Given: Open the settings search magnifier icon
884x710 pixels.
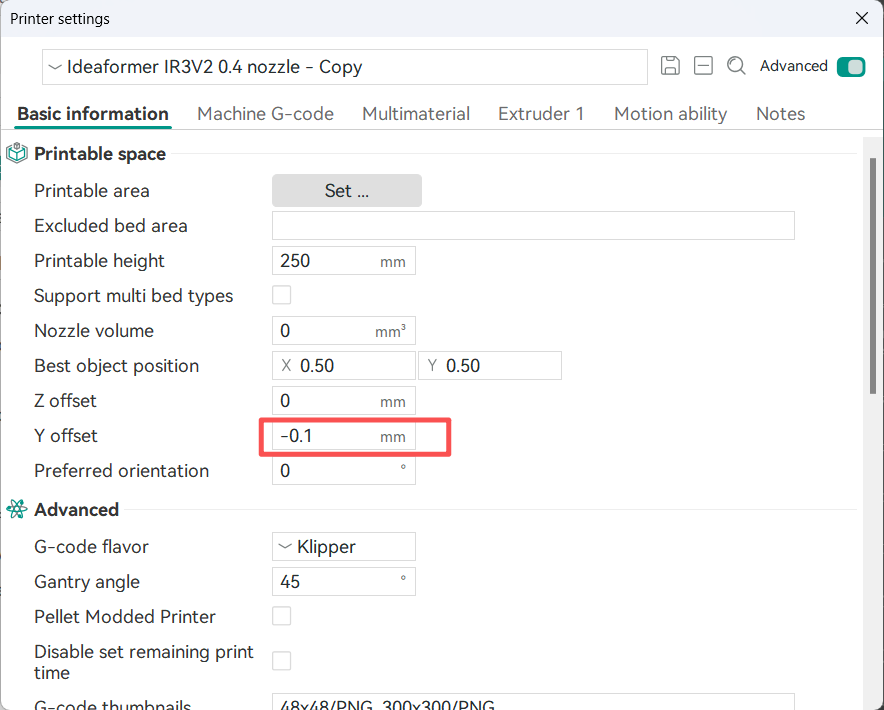Looking at the screenshot, I should 736,66.
